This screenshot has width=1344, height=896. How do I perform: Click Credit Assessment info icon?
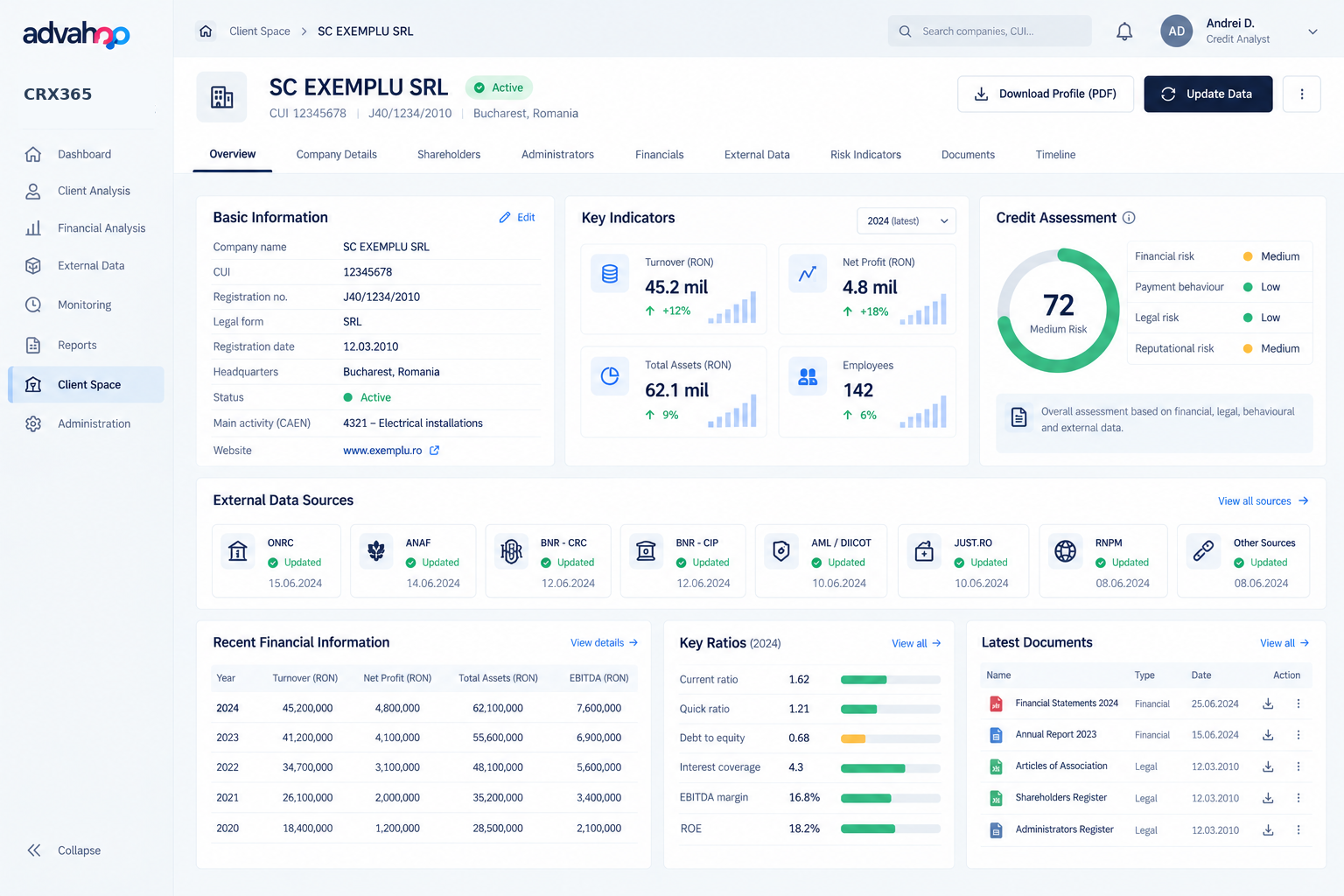click(x=1129, y=218)
